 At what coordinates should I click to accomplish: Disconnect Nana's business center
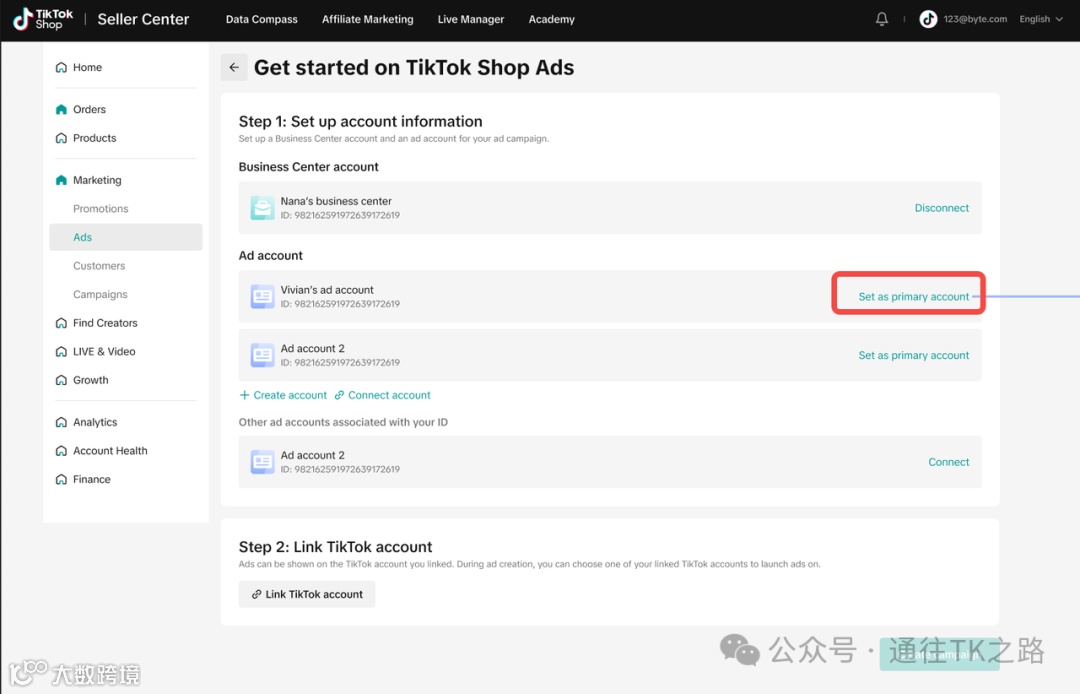942,208
